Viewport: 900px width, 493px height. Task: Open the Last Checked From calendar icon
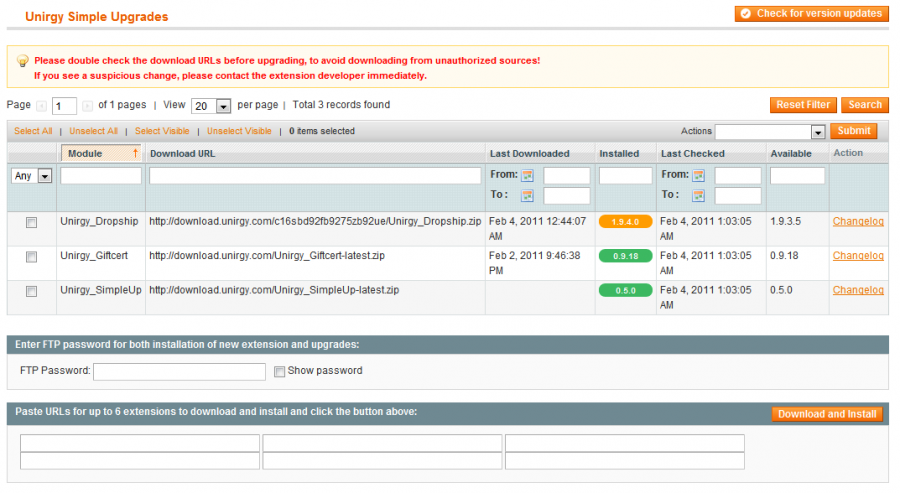tap(698, 176)
